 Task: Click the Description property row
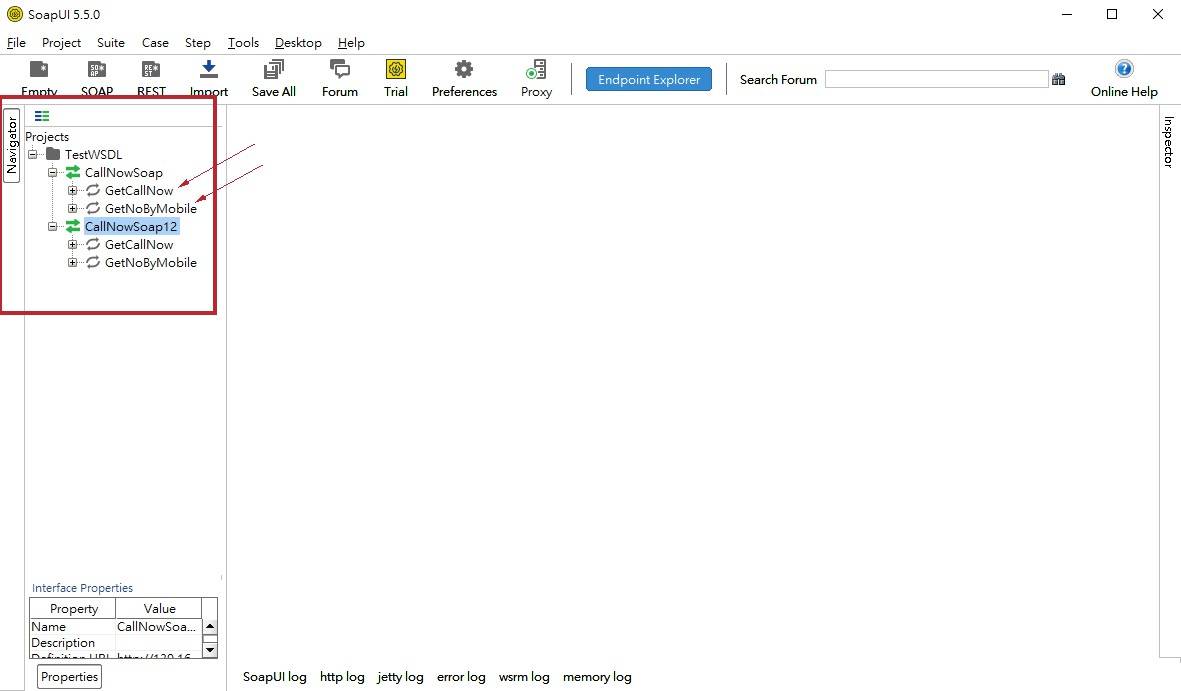click(116, 643)
